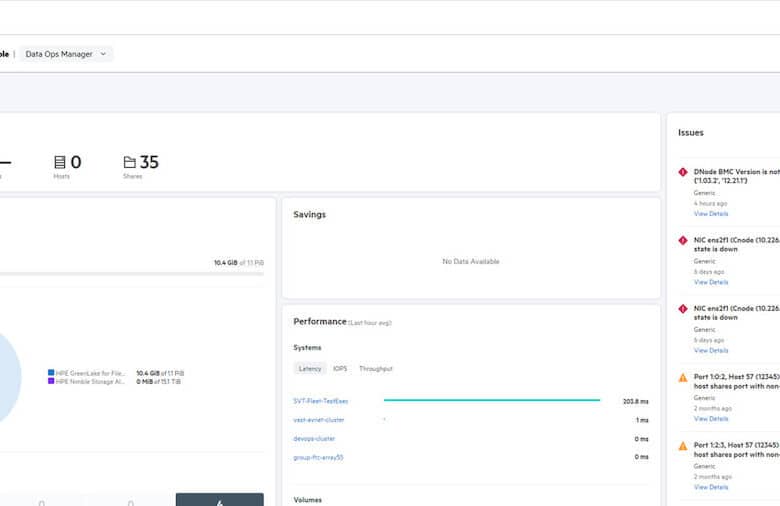Click the SVT-Fleet latency bar

[491, 400]
